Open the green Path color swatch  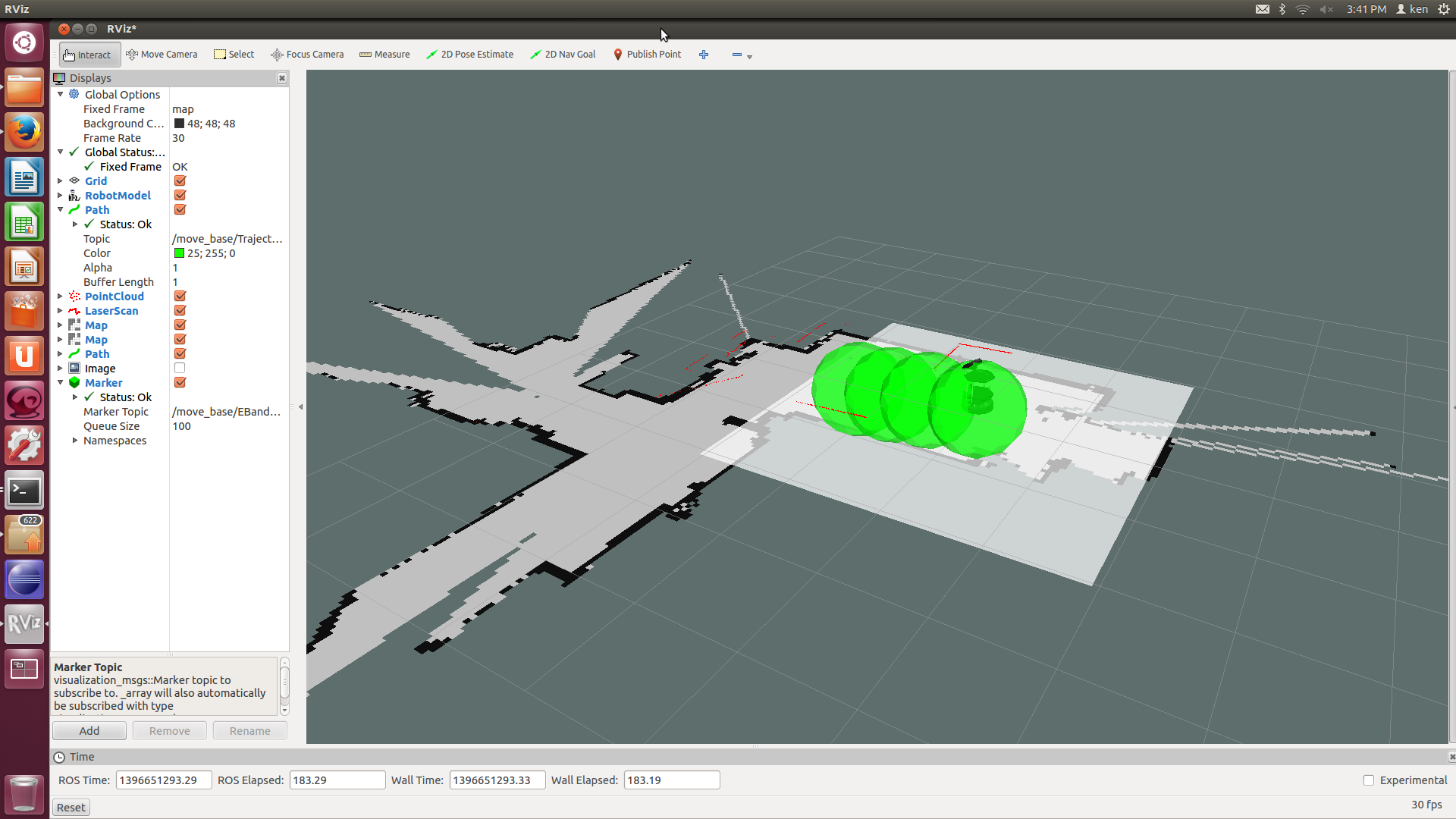pyautogui.click(x=179, y=253)
